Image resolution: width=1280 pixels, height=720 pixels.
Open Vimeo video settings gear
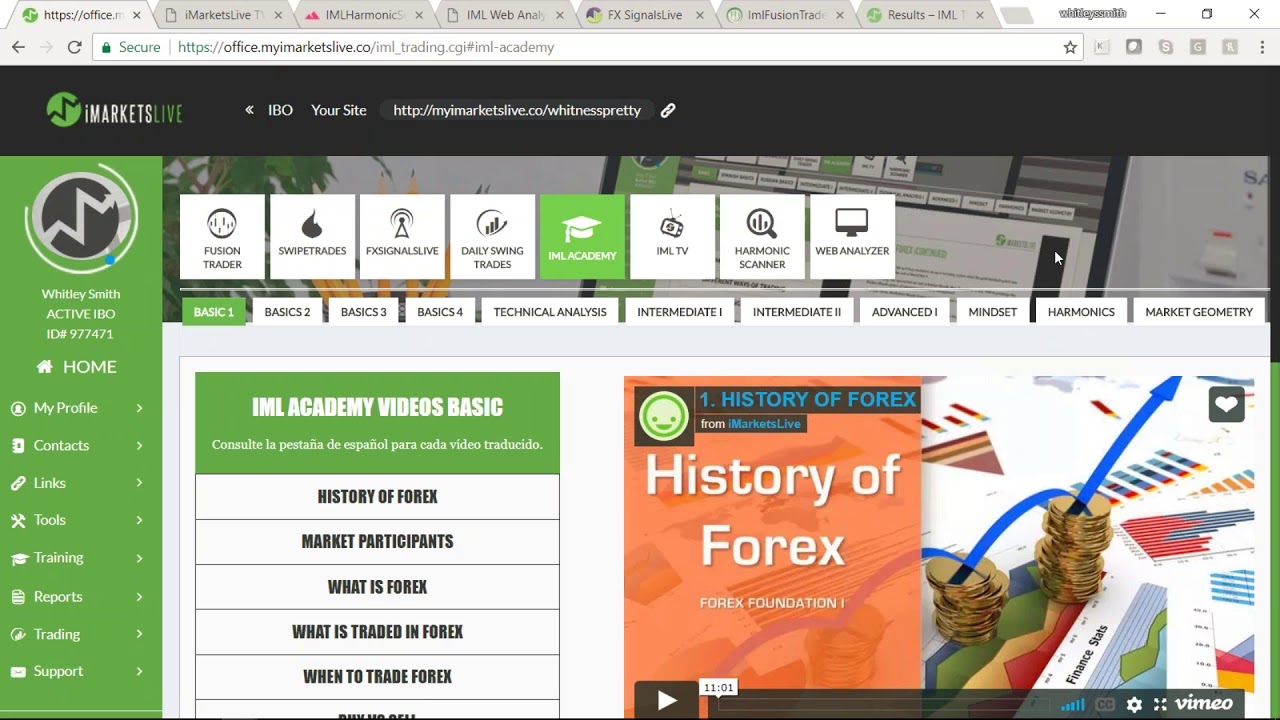(x=1134, y=704)
